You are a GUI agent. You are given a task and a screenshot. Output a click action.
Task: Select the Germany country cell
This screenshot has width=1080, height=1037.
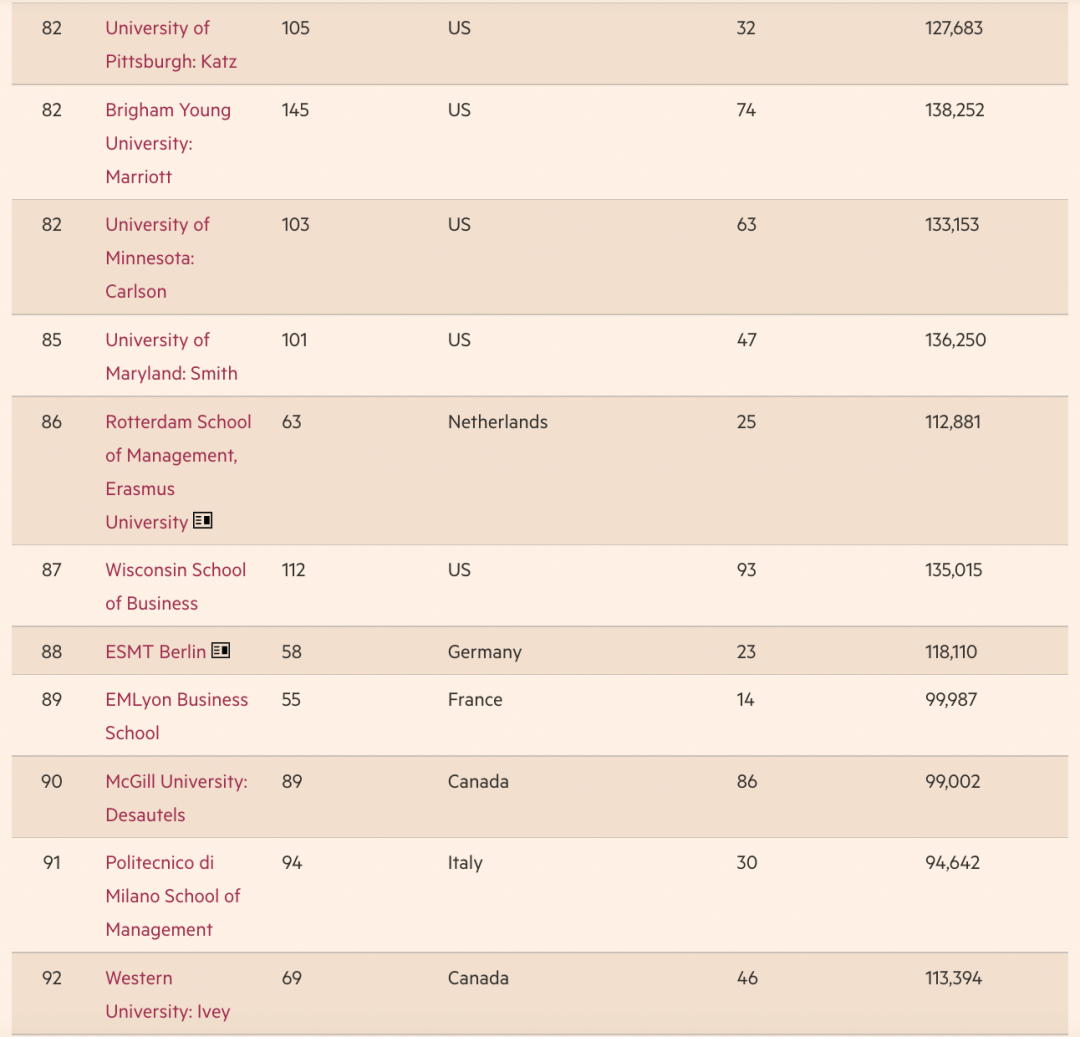click(x=485, y=651)
